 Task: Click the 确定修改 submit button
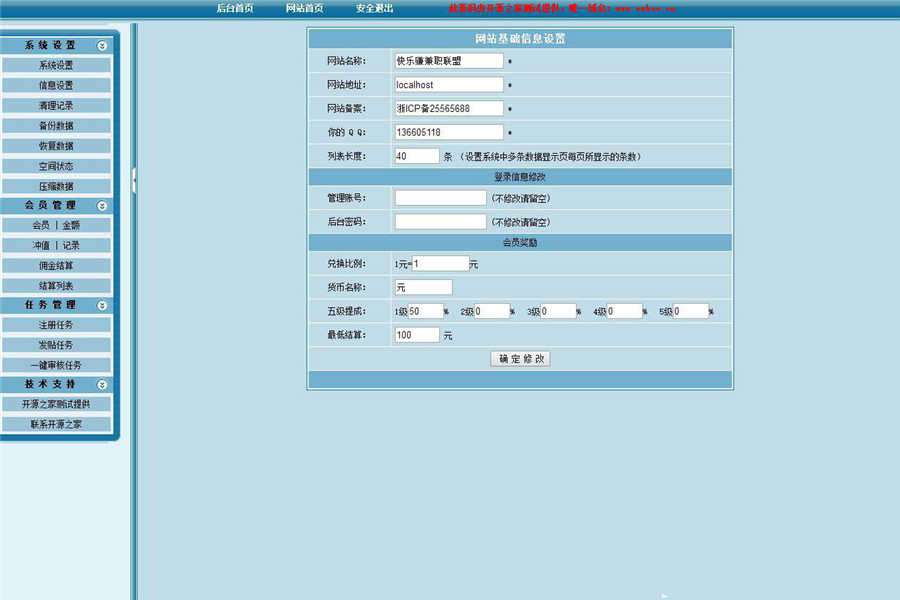click(x=521, y=359)
